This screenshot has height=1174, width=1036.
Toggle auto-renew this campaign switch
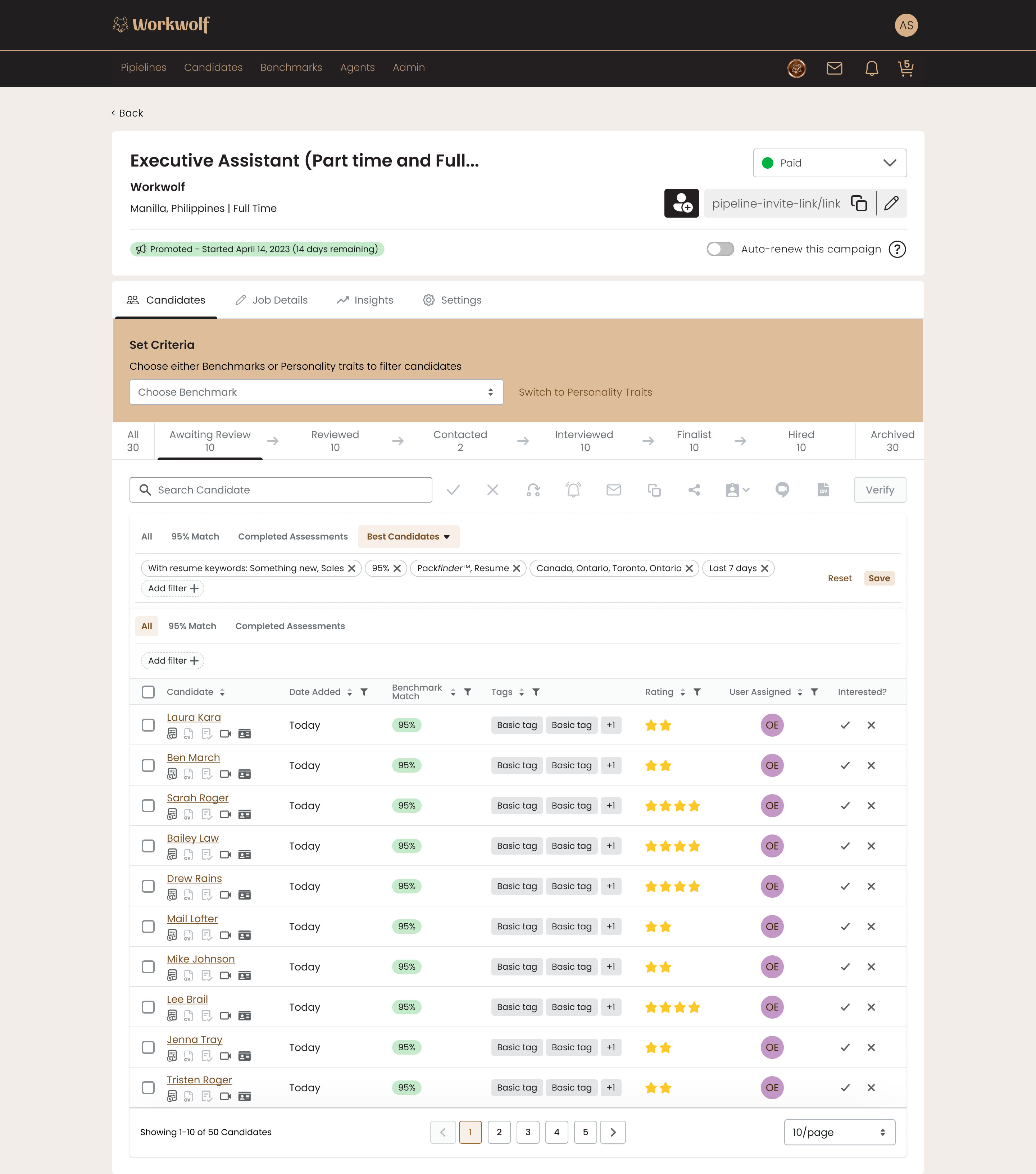coord(720,249)
